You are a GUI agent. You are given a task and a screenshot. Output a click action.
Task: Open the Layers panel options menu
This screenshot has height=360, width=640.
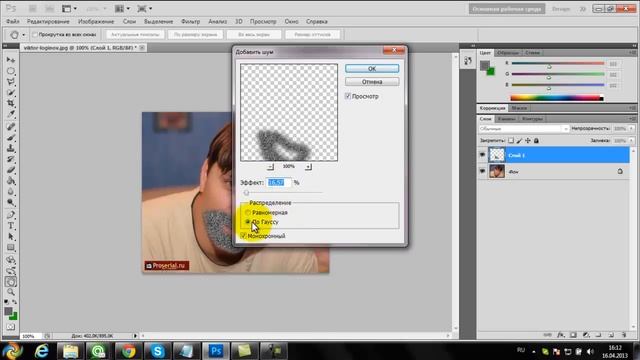632,119
